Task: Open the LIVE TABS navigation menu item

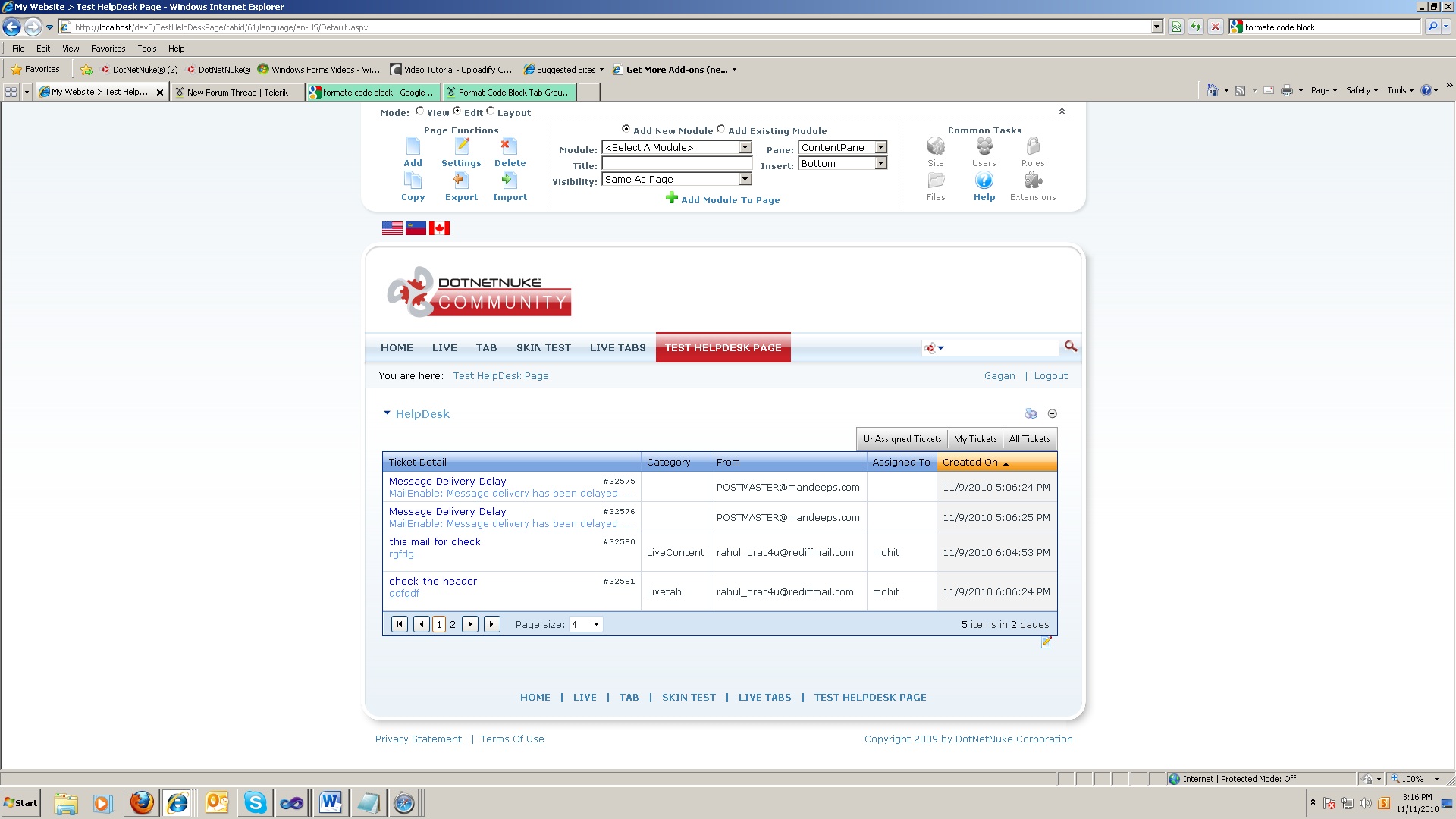Action: (617, 348)
